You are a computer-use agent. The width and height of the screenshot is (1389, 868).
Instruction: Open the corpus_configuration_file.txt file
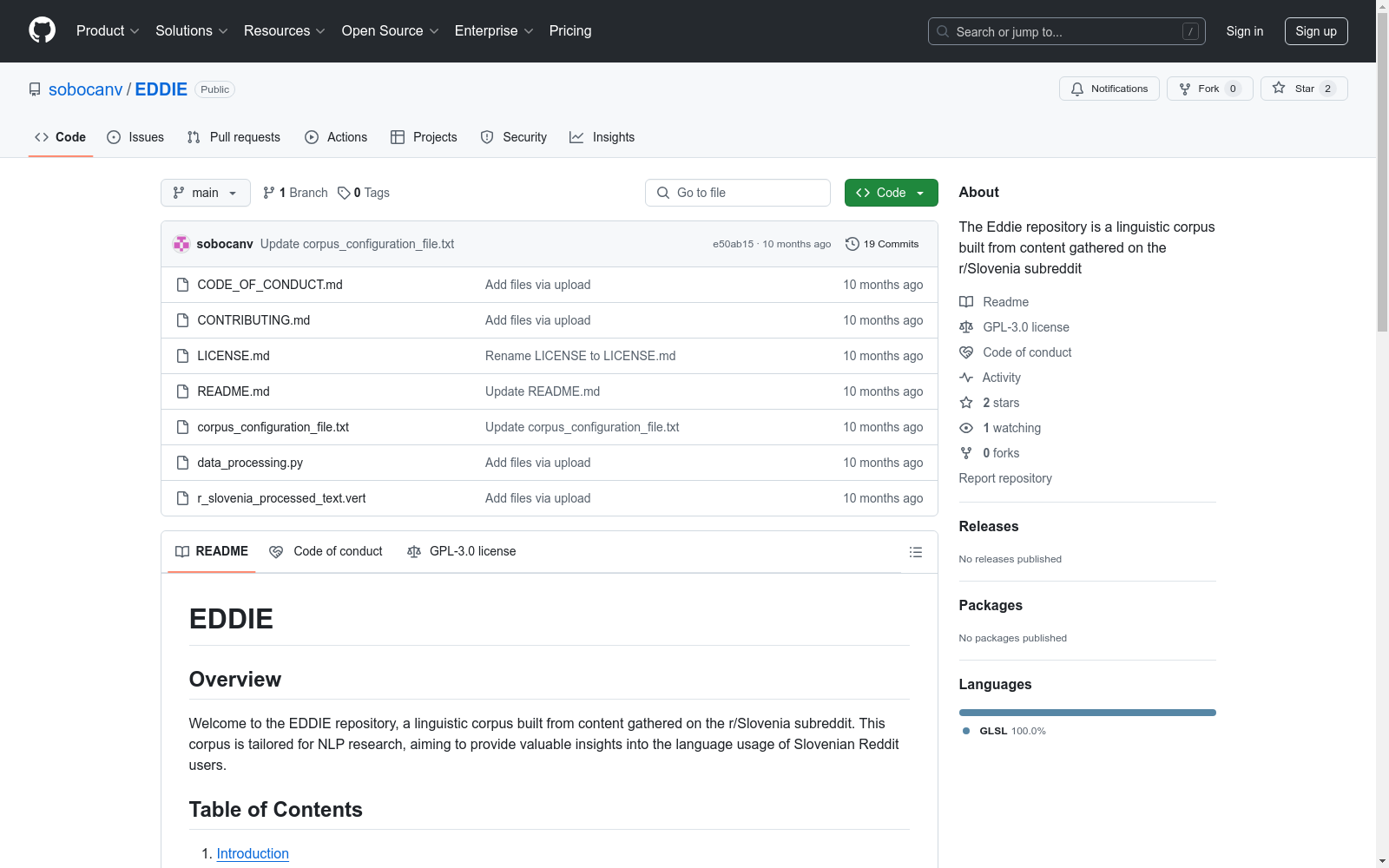tap(273, 427)
